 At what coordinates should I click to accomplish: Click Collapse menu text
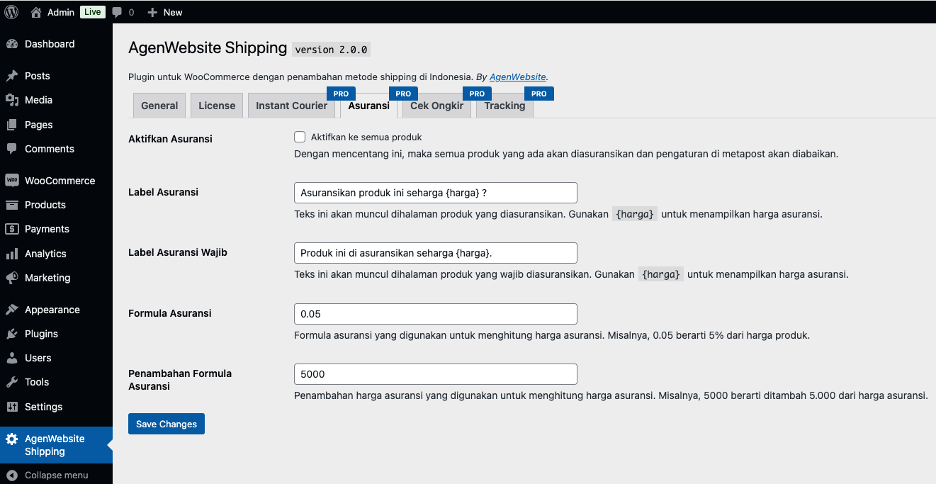(x=57, y=476)
